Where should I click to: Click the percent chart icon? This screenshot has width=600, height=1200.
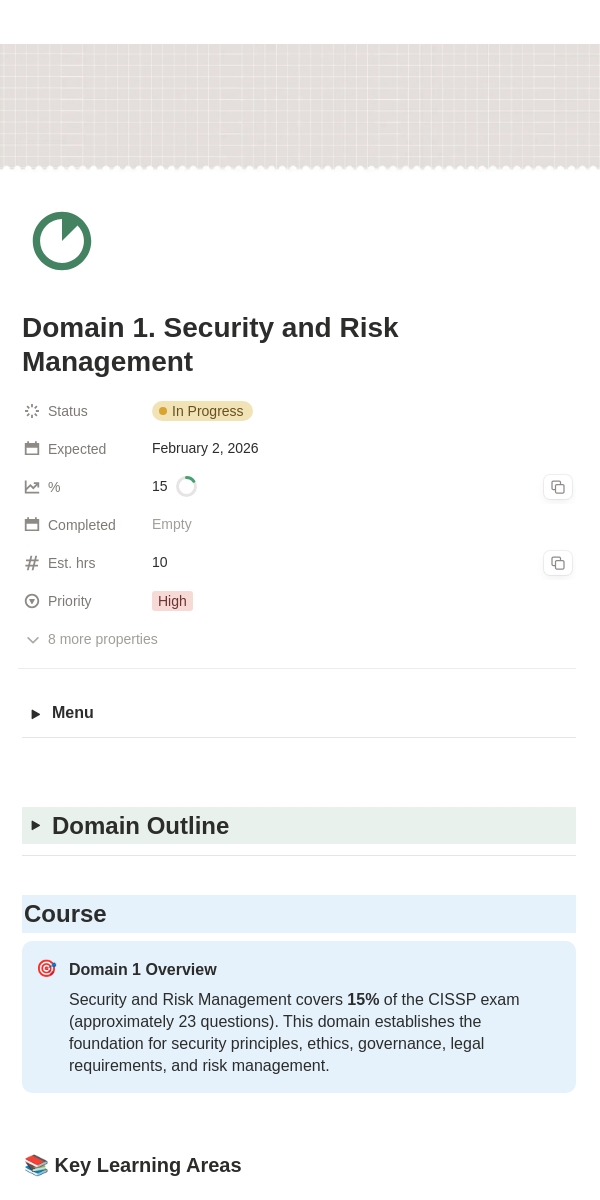32,487
